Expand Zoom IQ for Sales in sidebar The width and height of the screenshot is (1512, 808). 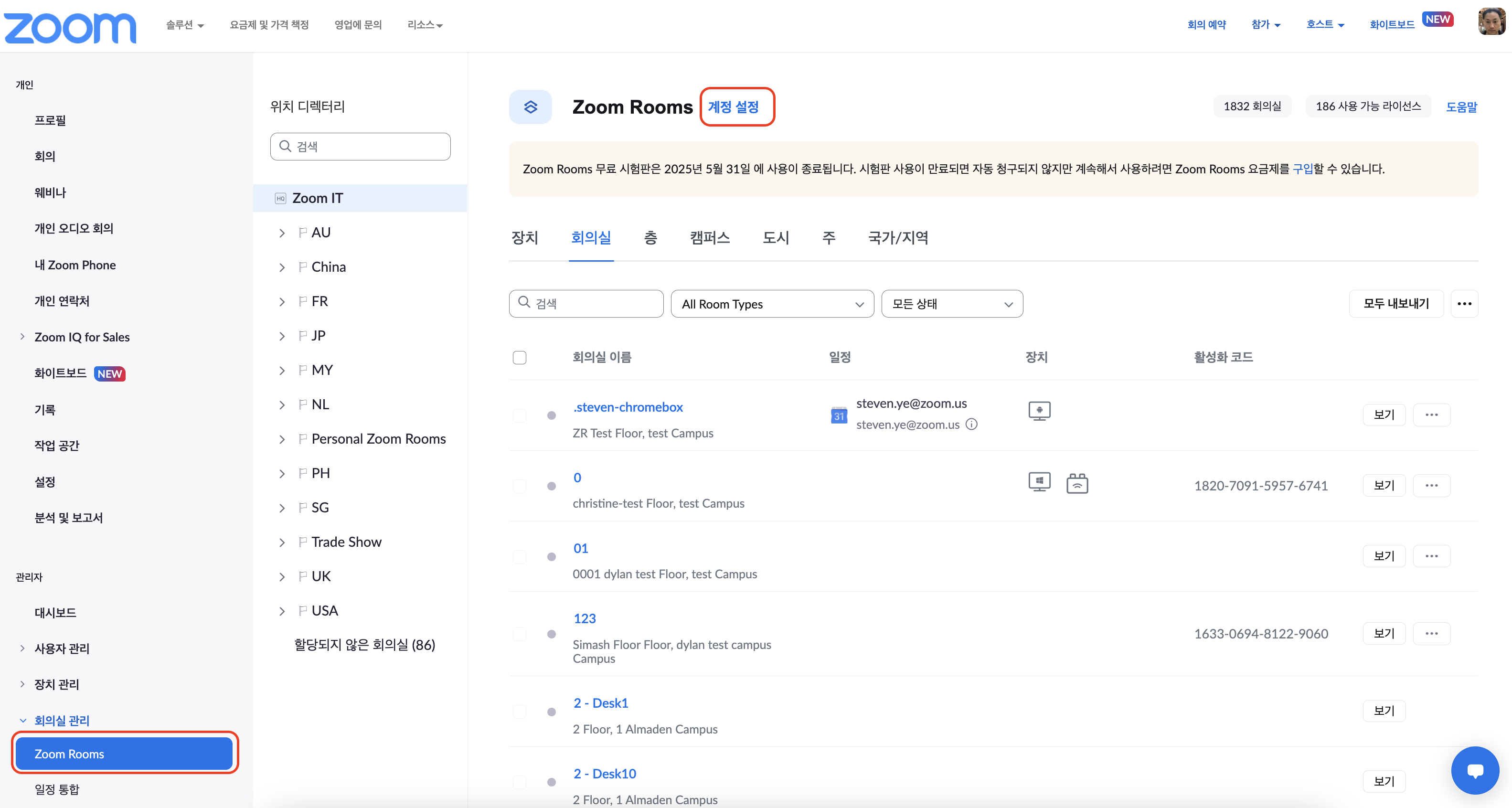(22, 337)
